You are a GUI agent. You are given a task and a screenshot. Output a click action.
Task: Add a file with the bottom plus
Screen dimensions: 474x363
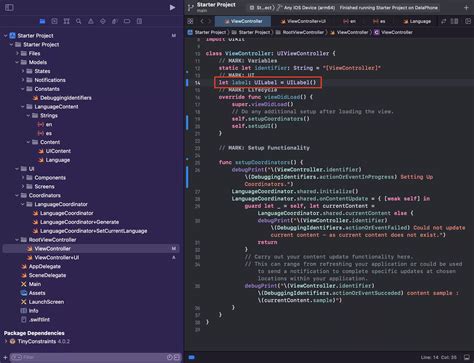(5, 357)
